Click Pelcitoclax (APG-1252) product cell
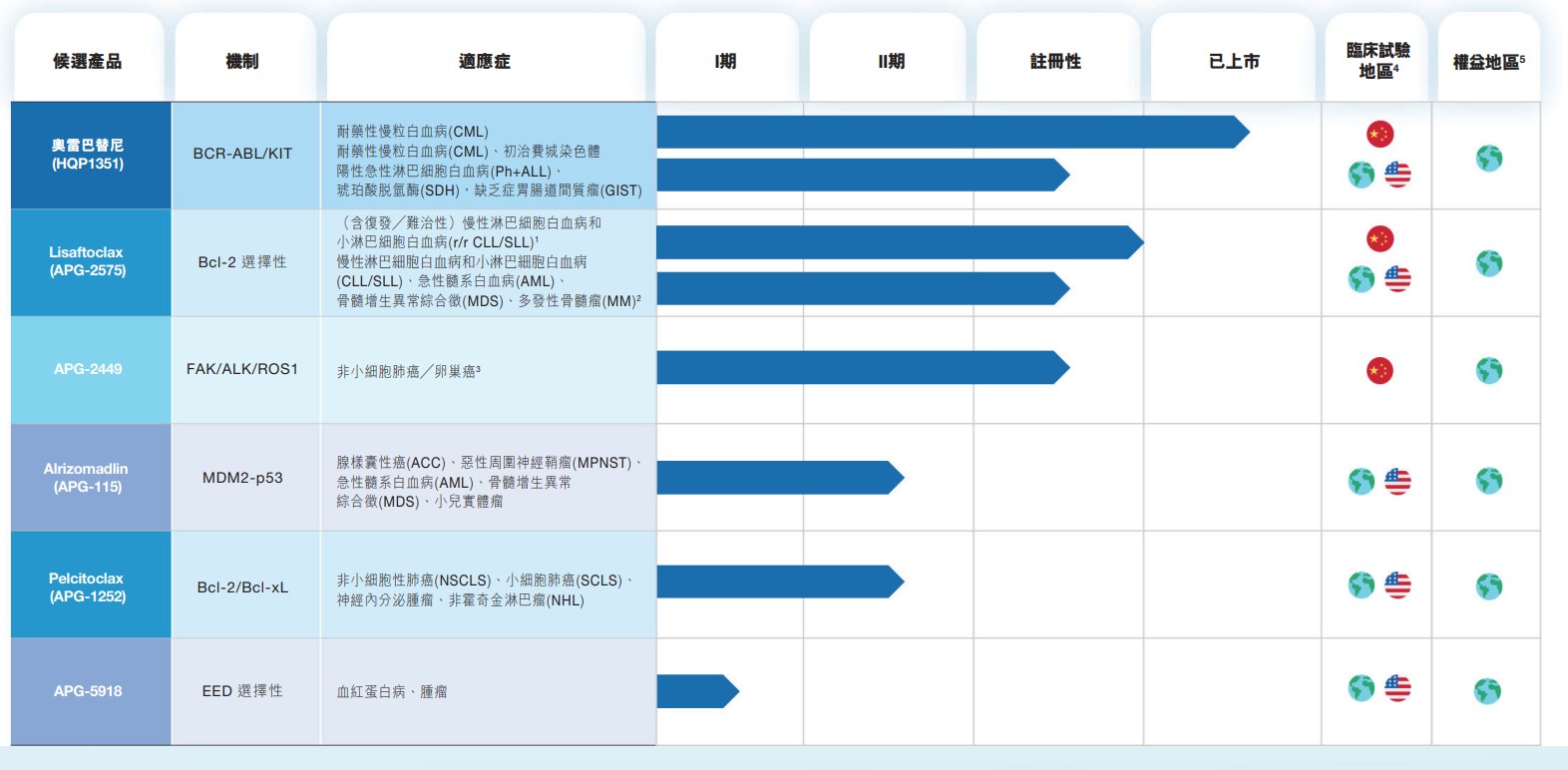Screen dimensions: 1568x770 tap(91, 585)
